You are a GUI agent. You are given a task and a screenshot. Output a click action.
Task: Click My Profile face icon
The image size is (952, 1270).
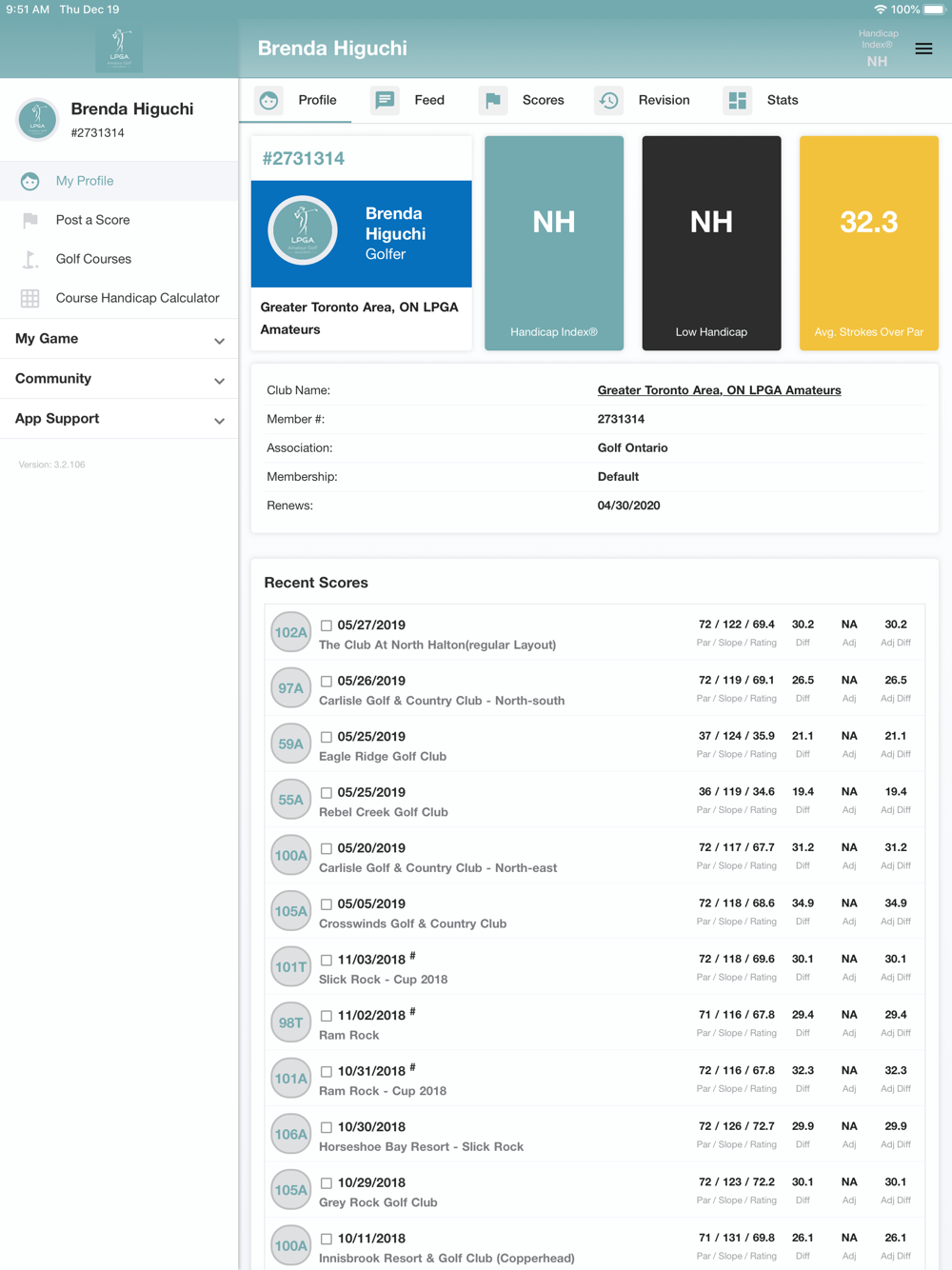click(30, 181)
